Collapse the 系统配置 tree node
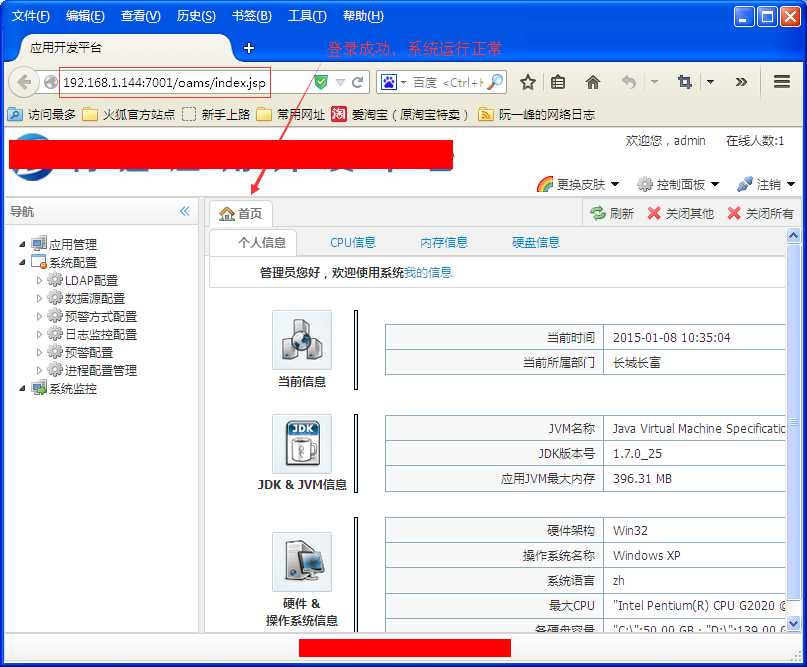This screenshot has height=667, width=807. (22, 262)
